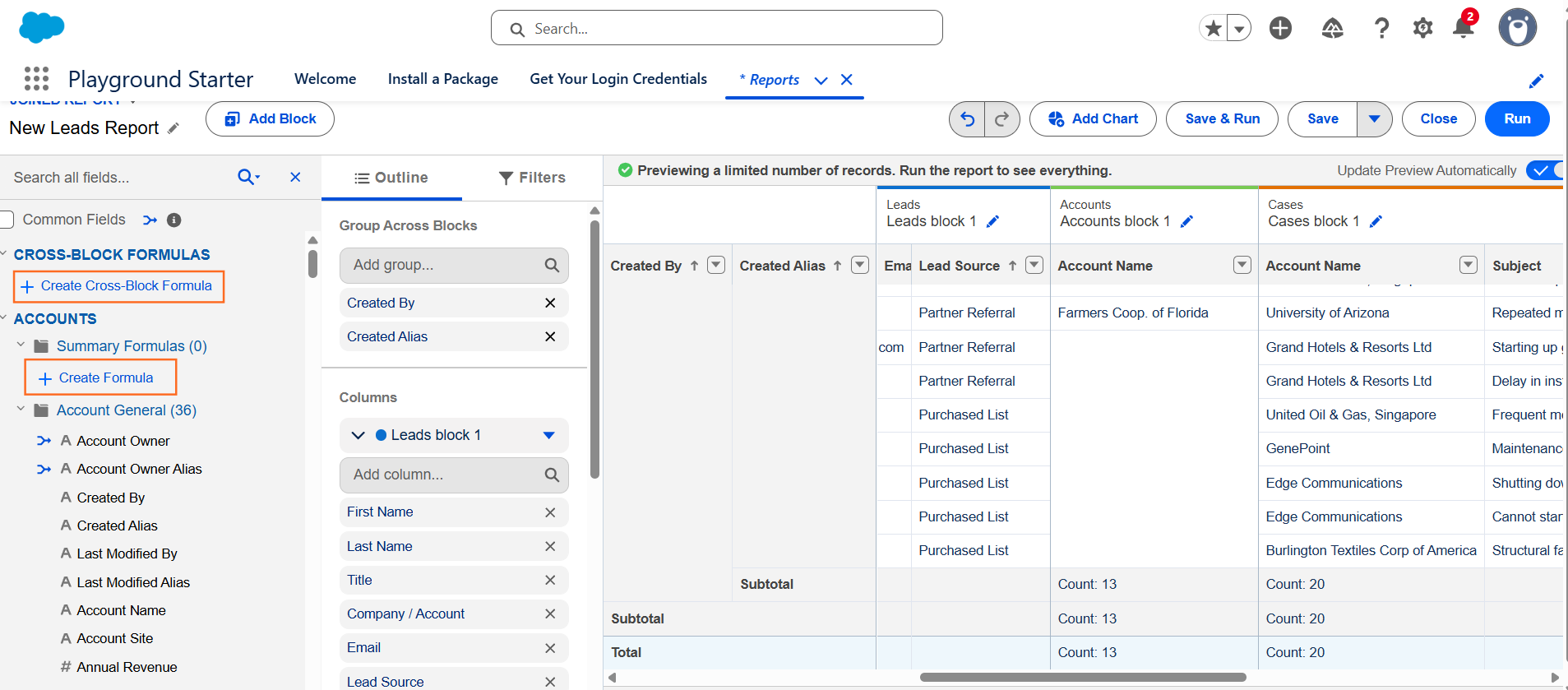Screen dimensions: 1568x690
Task: Collapse the Account General folder
Action: pyautogui.click(x=21, y=409)
